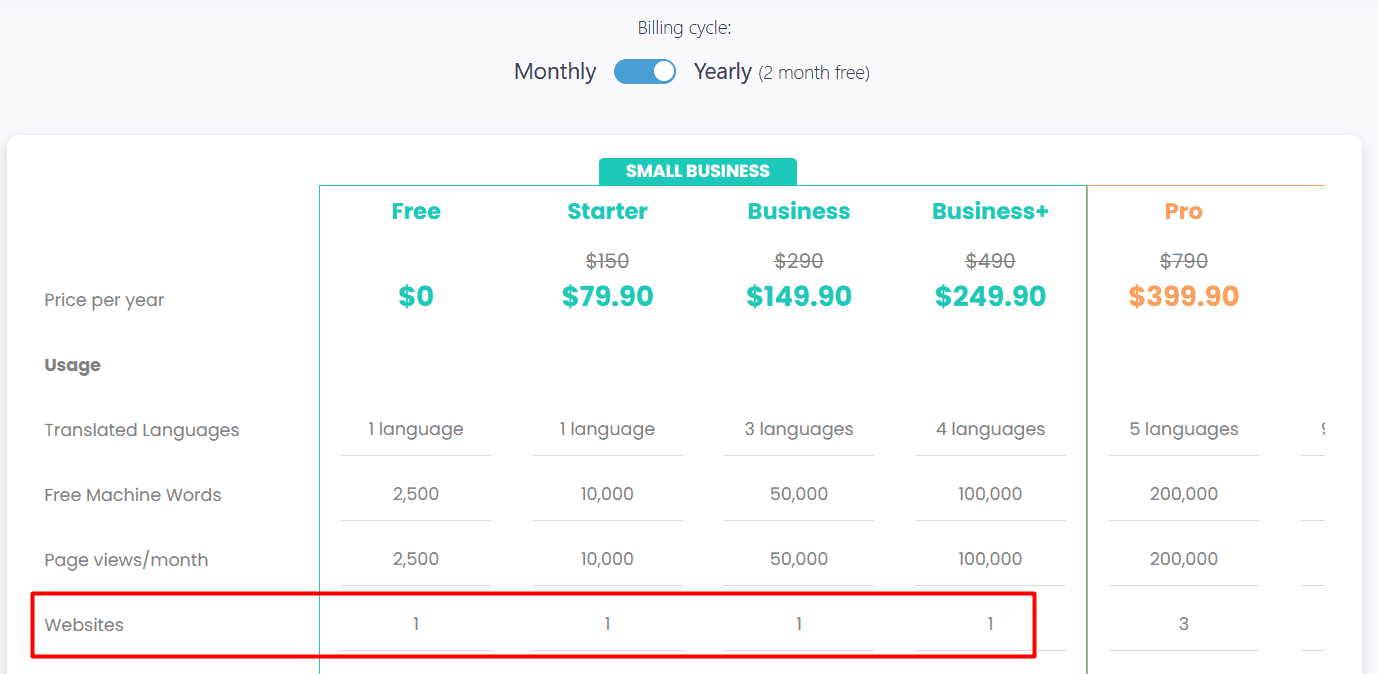
Task: Click the Price per year label
Action: pos(104,300)
